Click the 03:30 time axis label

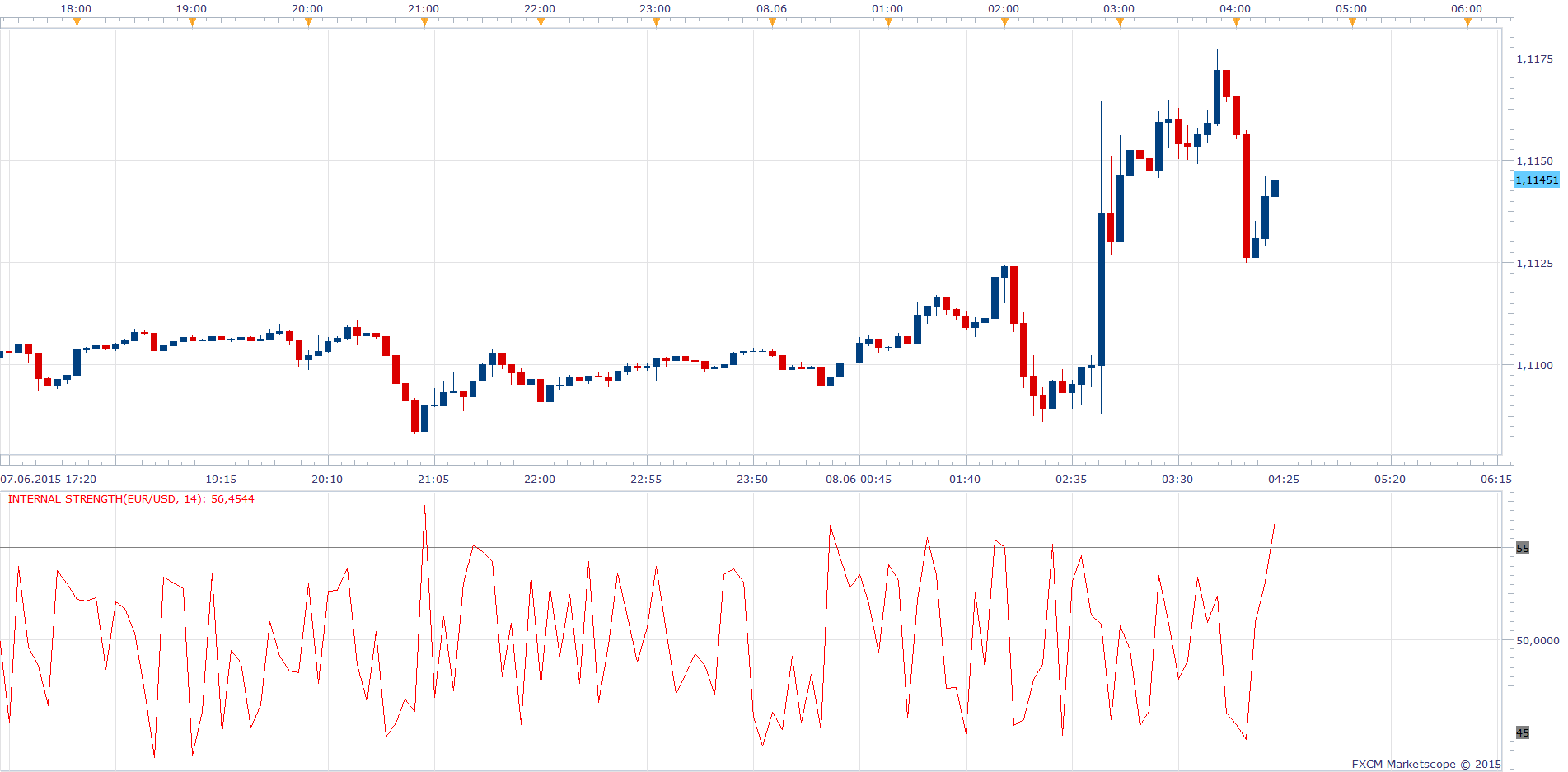(x=1177, y=480)
